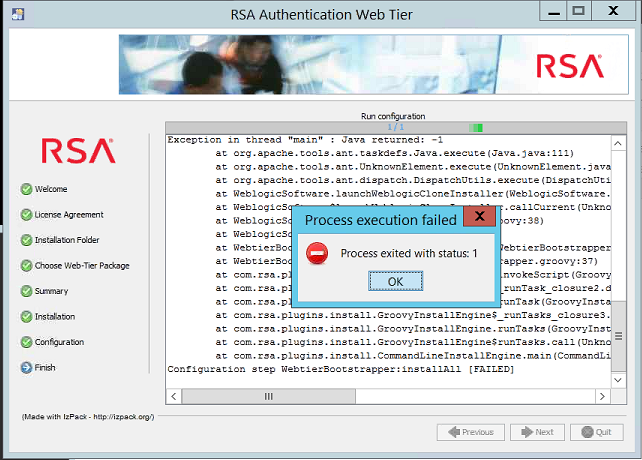The image size is (642, 460).
Task: Click the Choose Web-Tier Package checkmark icon
Action: pos(26,266)
